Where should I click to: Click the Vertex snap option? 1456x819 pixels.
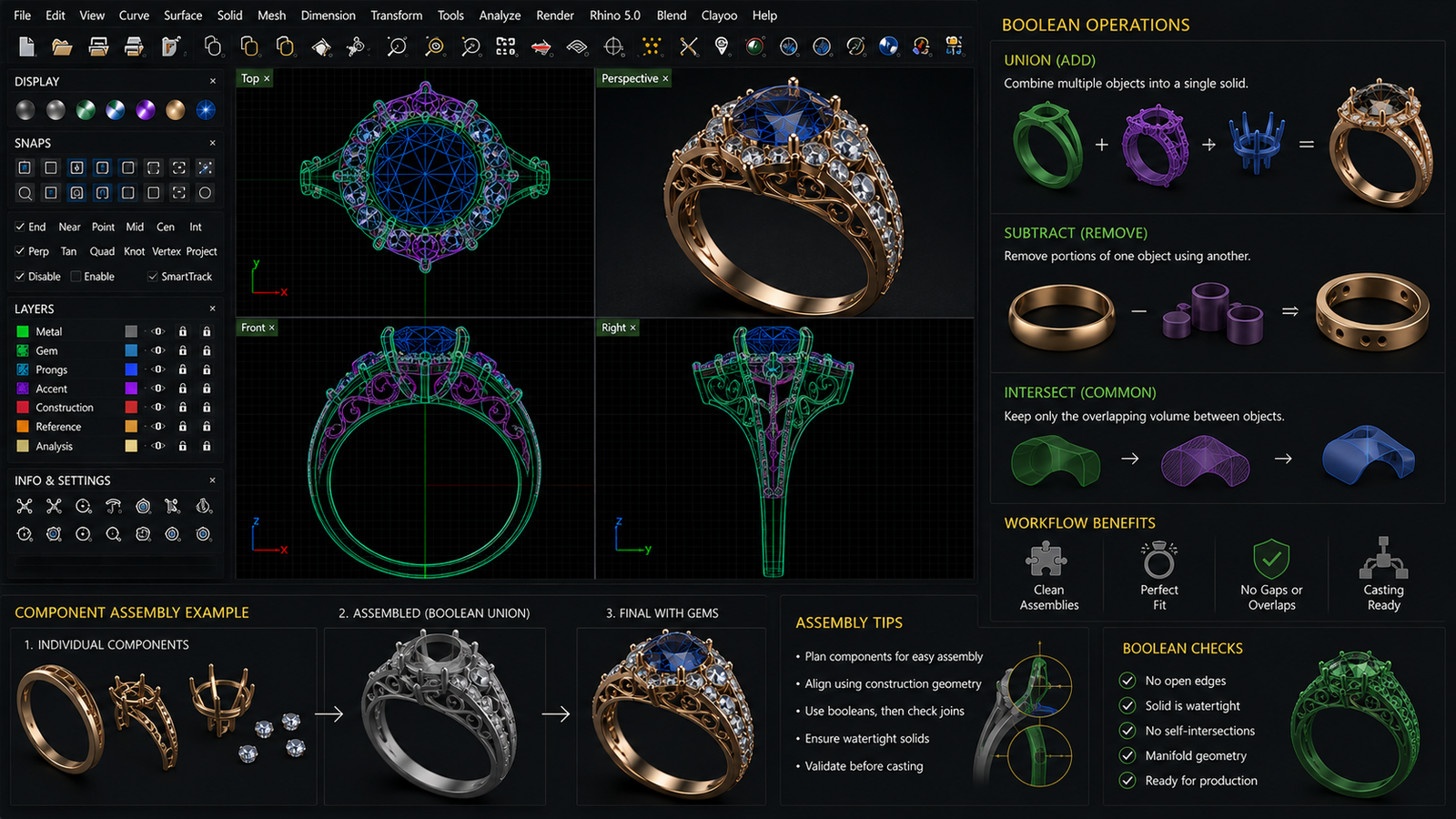(167, 252)
